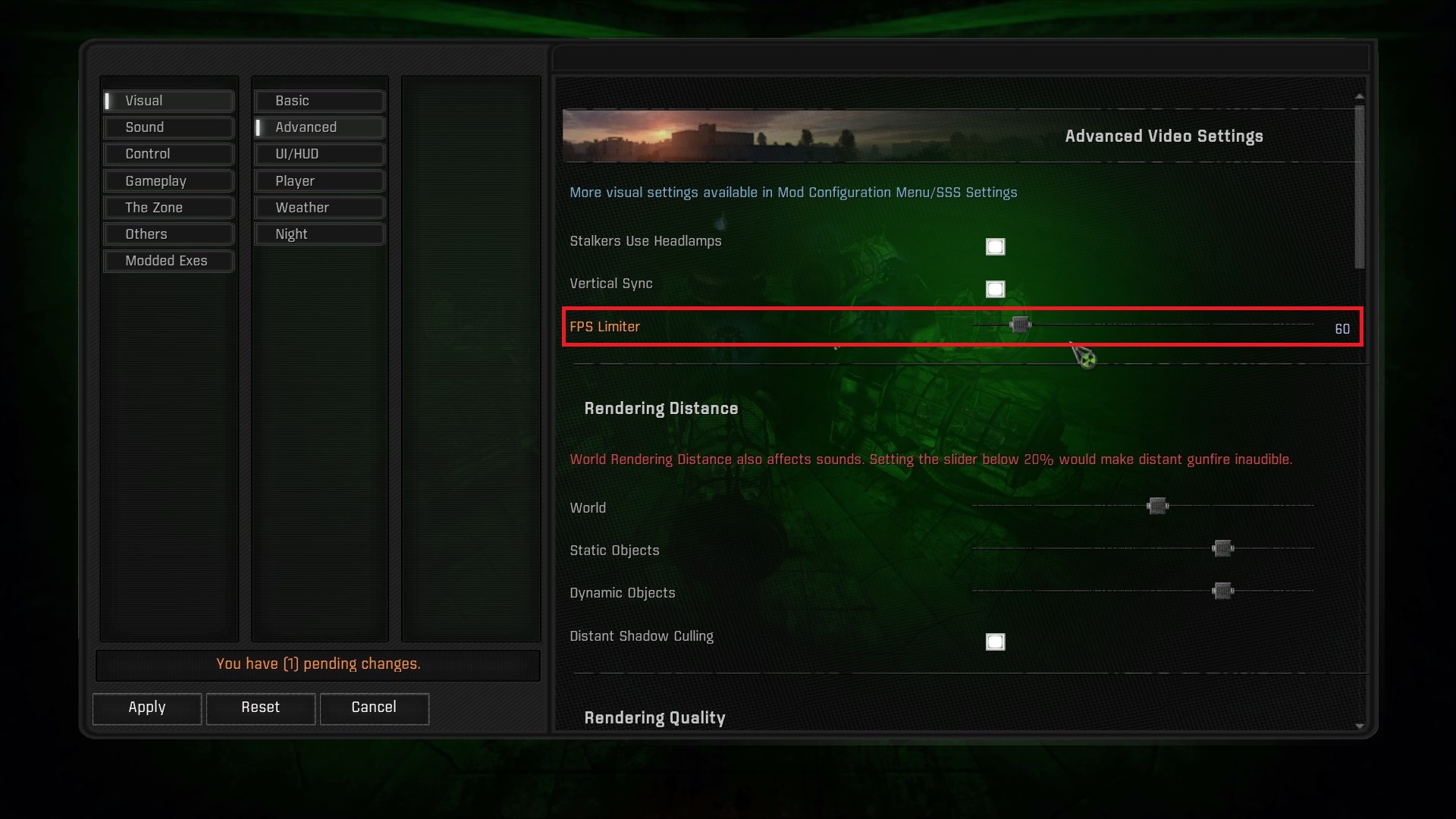Click the scroll down arrow in settings panel
1456x819 pixels.
1359,726
